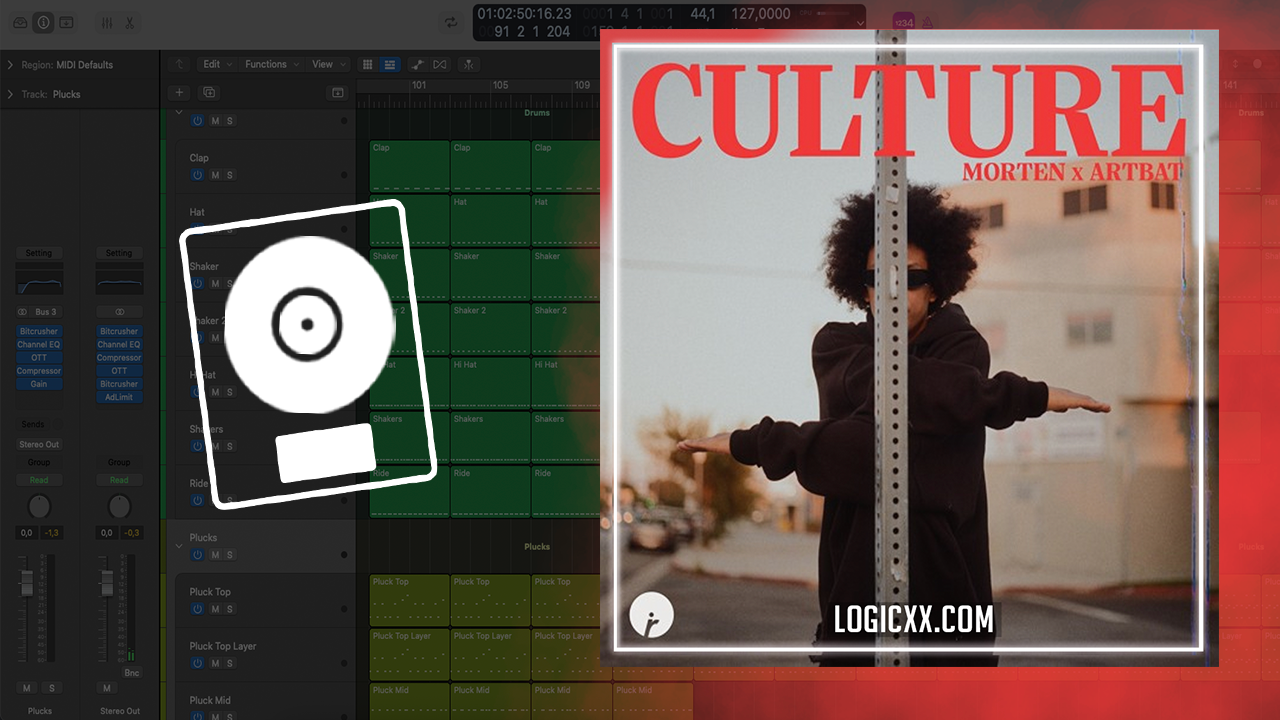Add a new track with plus button

click(x=180, y=92)
